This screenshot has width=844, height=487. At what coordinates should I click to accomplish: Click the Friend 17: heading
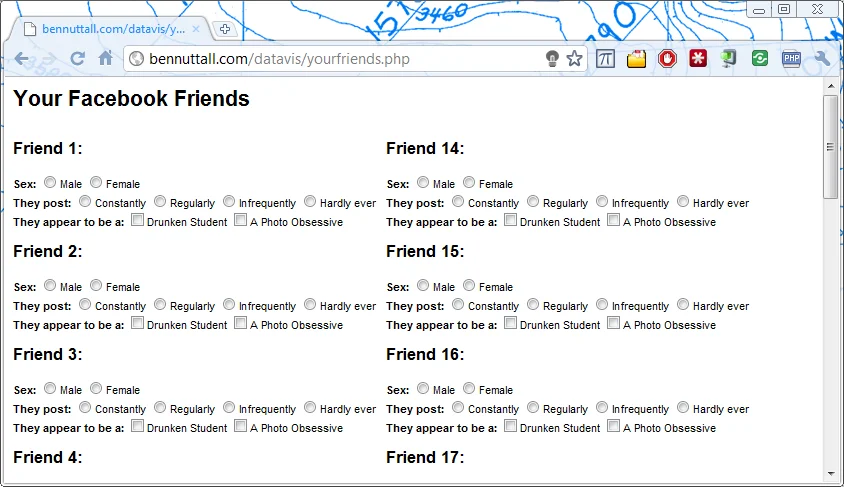(425, 457)
